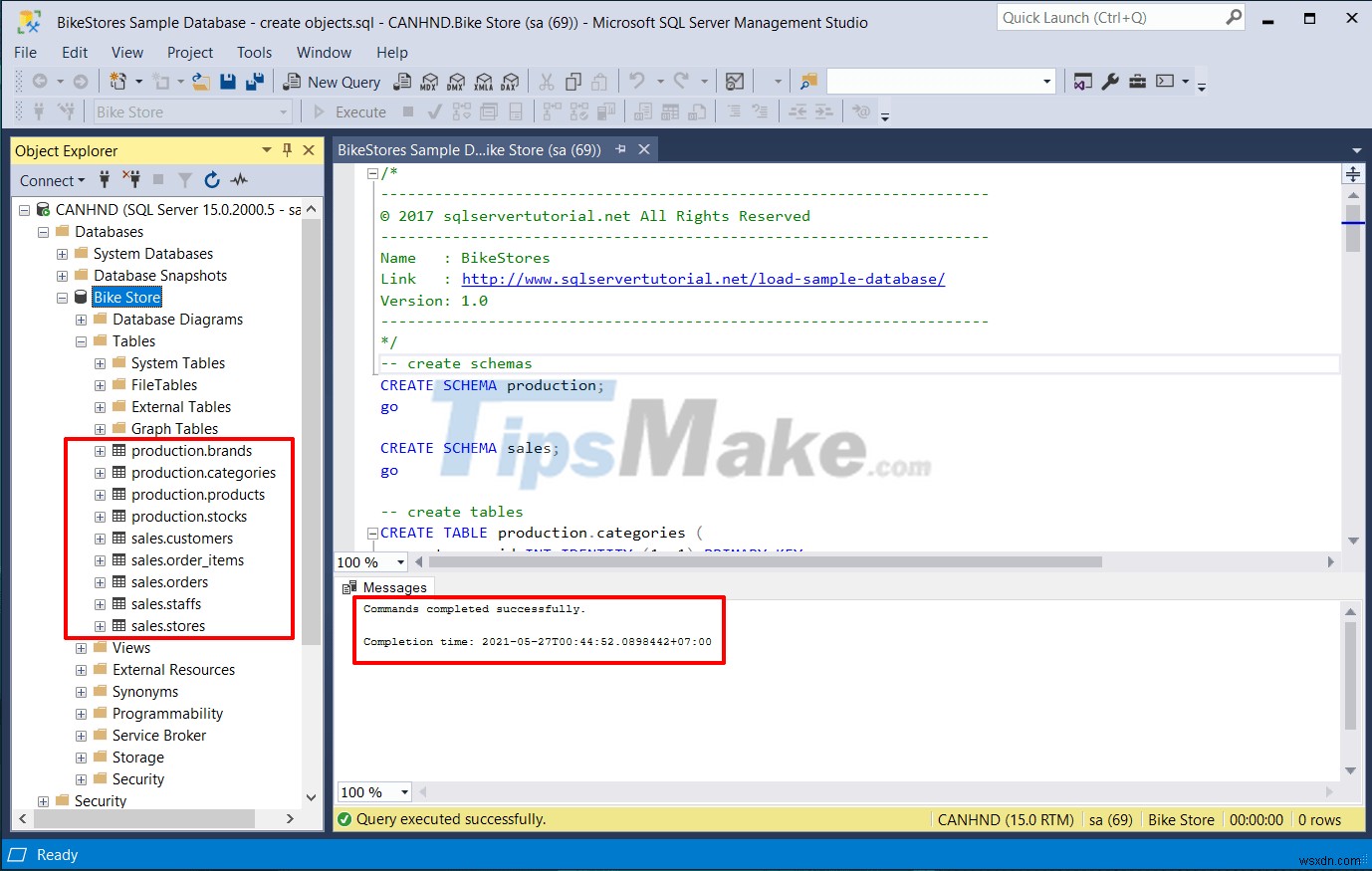Open the database dropdown showing Bike Store
The image size is (1372, 871).
(x=282, y=111)
